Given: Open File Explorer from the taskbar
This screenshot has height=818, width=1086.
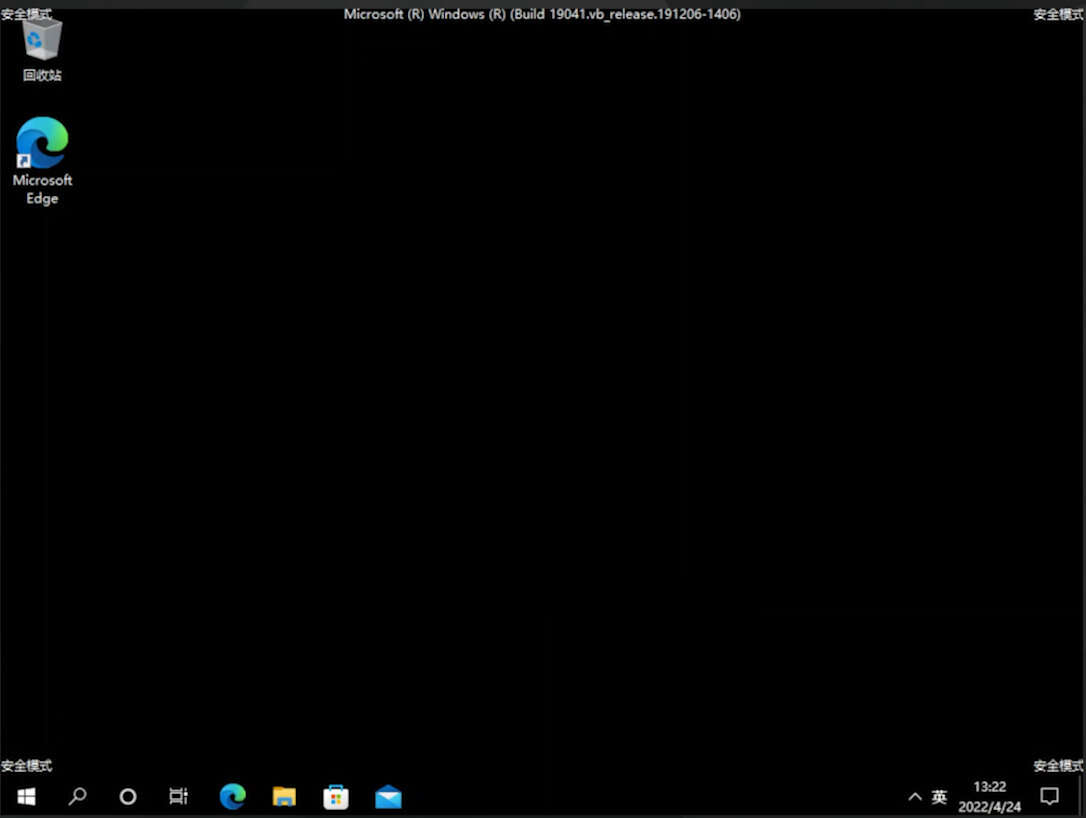Looking at the screenshot, I should (284, 797).
